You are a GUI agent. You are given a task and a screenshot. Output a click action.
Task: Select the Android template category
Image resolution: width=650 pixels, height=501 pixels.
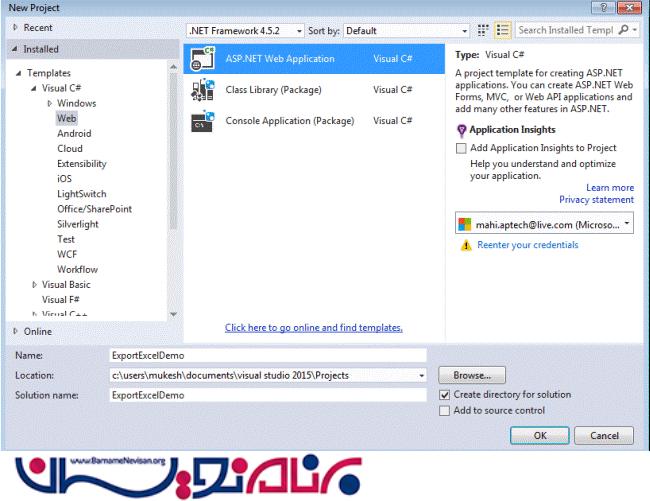coord(74,133)
